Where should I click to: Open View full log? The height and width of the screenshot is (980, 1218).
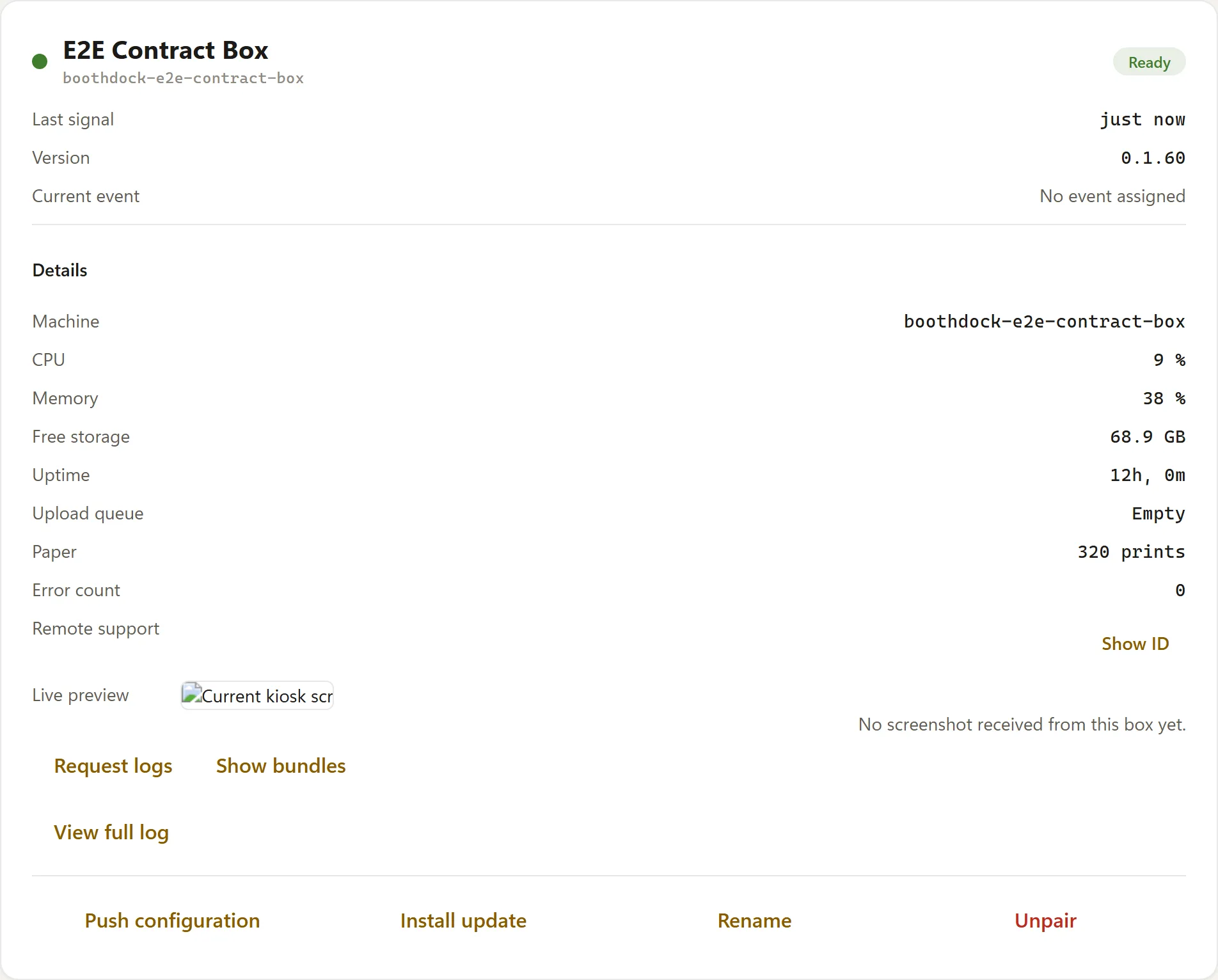click(x=111, y=832)
